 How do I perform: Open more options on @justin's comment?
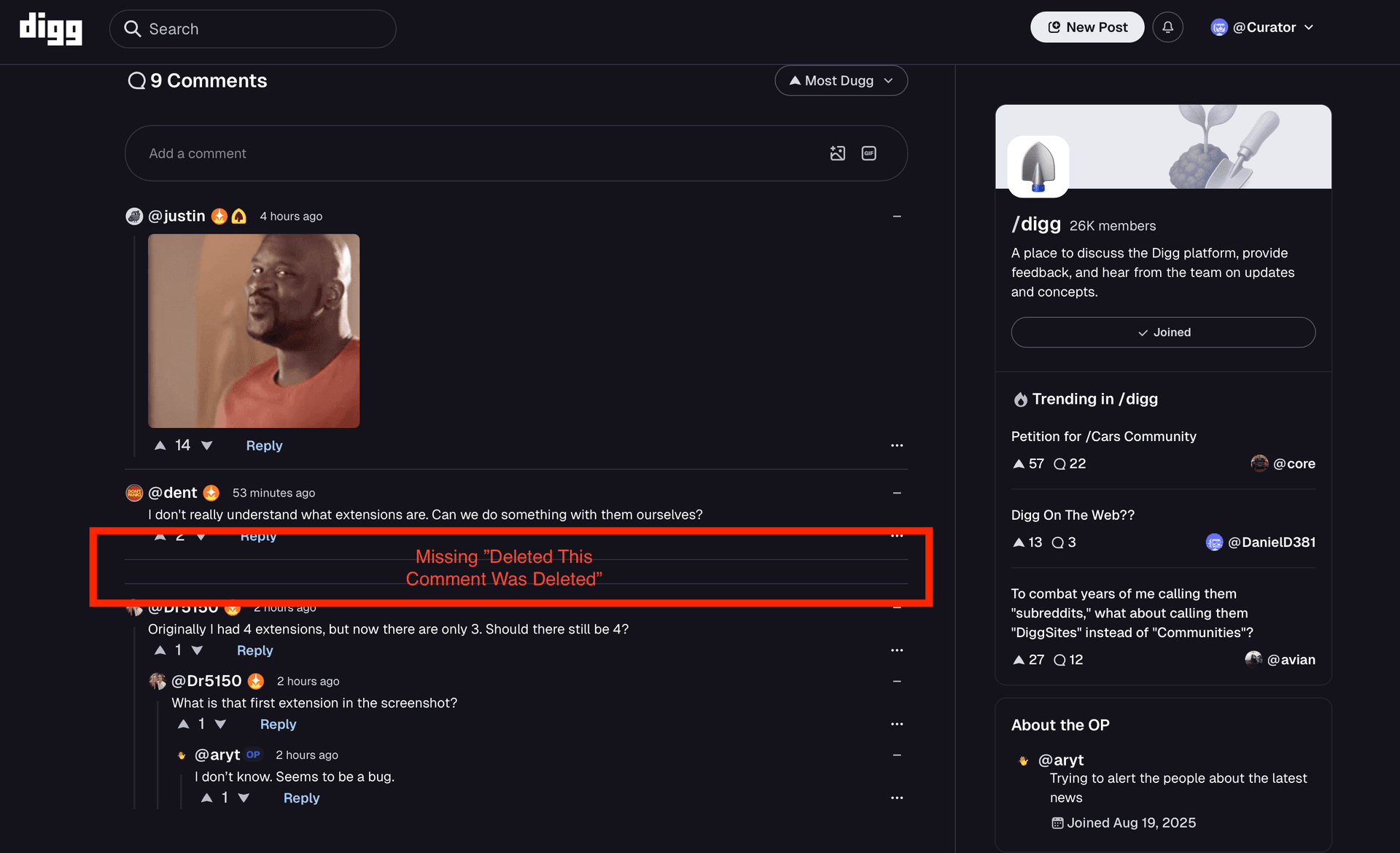pos(896,445)
